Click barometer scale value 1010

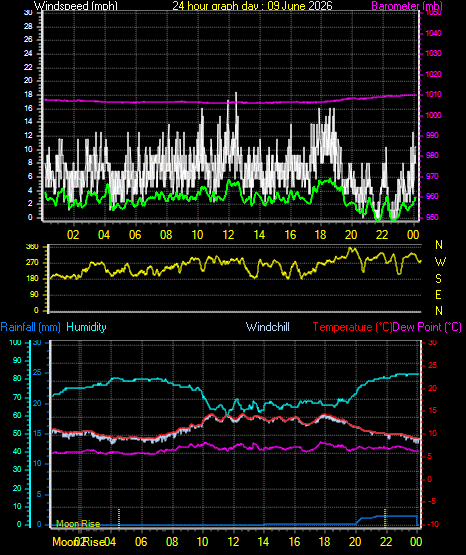(433, 95)
